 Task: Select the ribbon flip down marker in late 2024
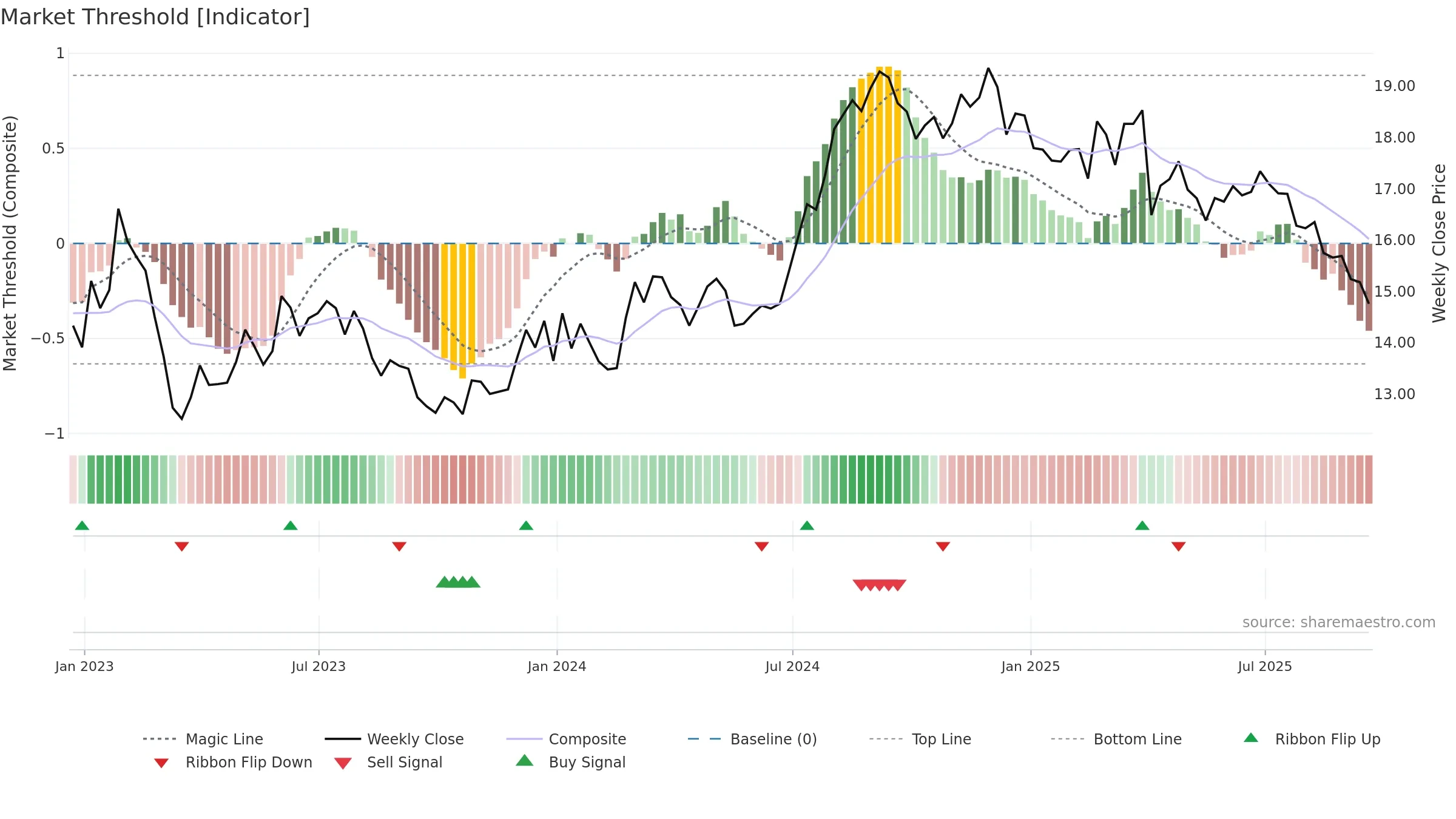pos(943,547)
